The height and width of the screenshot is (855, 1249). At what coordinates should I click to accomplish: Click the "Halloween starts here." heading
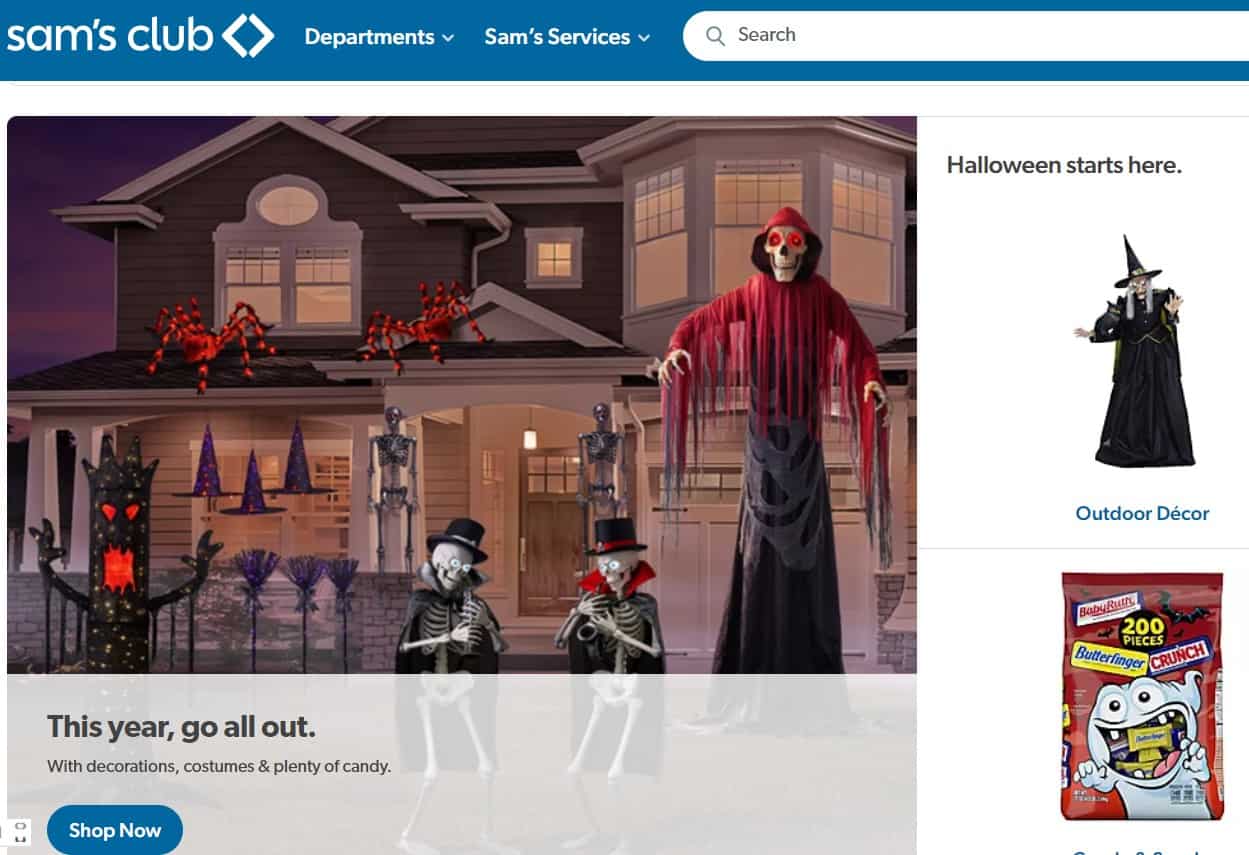click(1064, 165)
